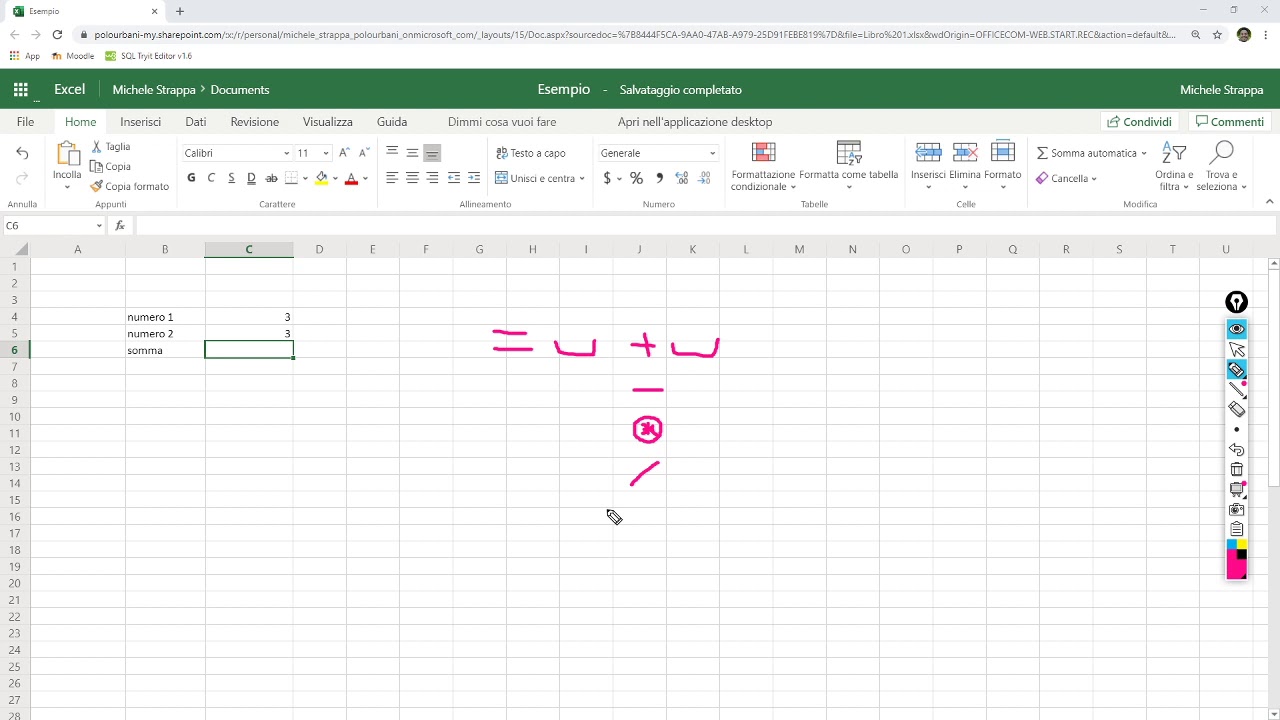Viewport: 1280px width, 720px height.
Task: Click the Condividi button
Action: [x=1139, y=122]
